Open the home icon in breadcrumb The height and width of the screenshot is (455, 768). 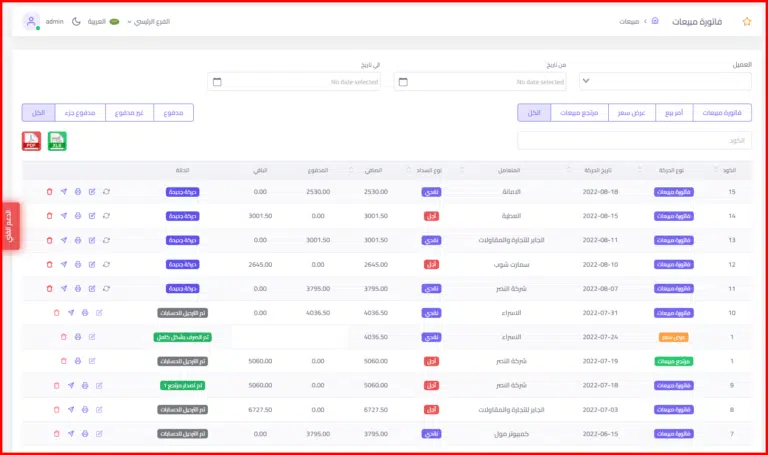(x=655, y=21)
